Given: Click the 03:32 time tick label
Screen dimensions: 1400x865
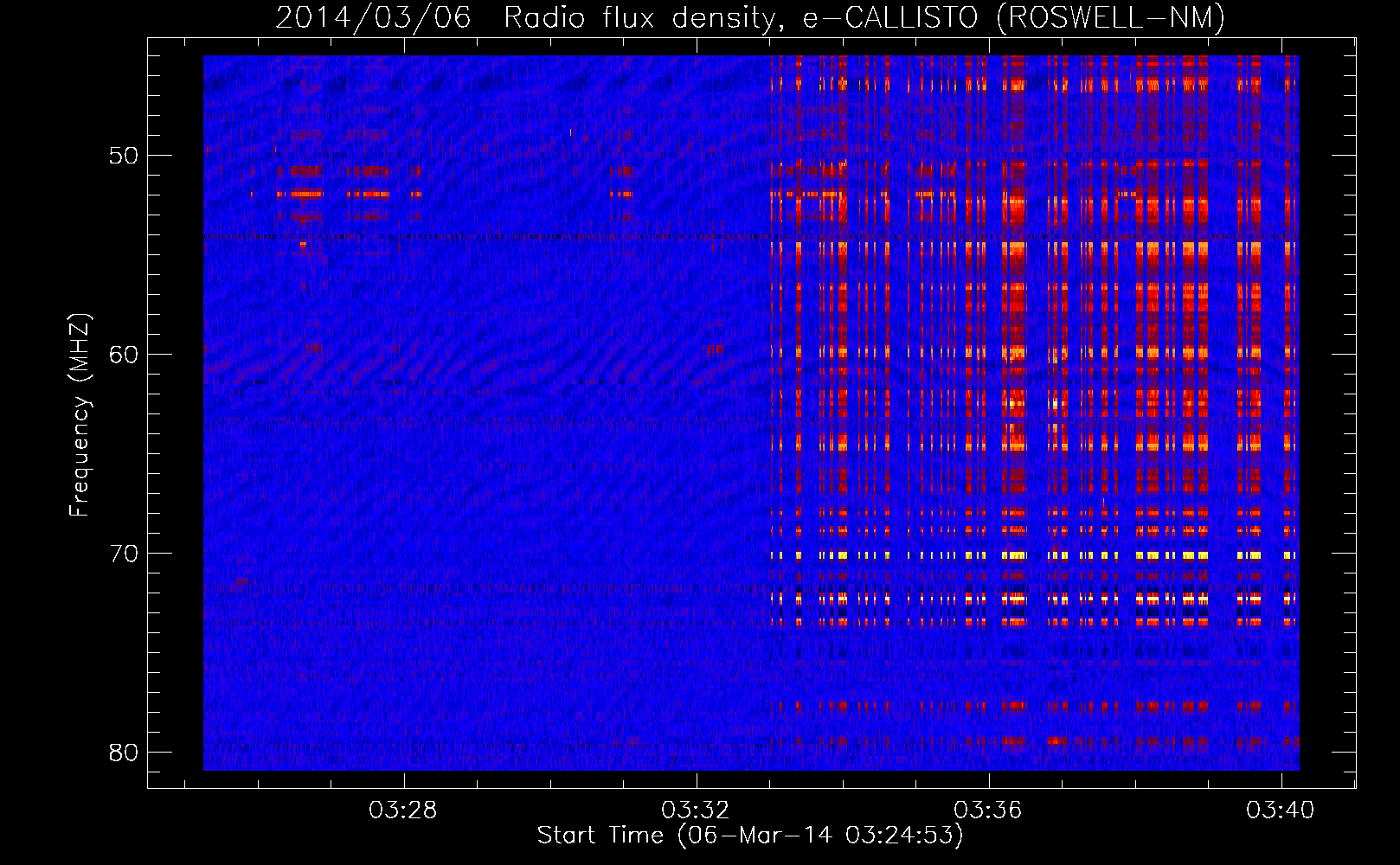Looking at the screenshot, I should (x=696, y=811).
